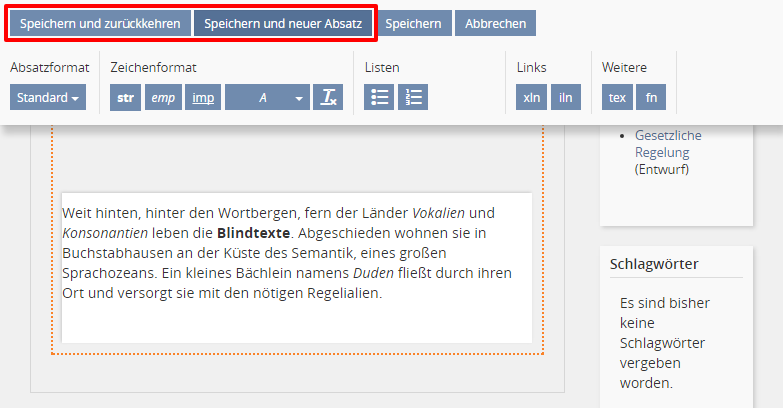
Task: Open the 'Standard' Absatzformat dropdown
Action: point(48,97)
